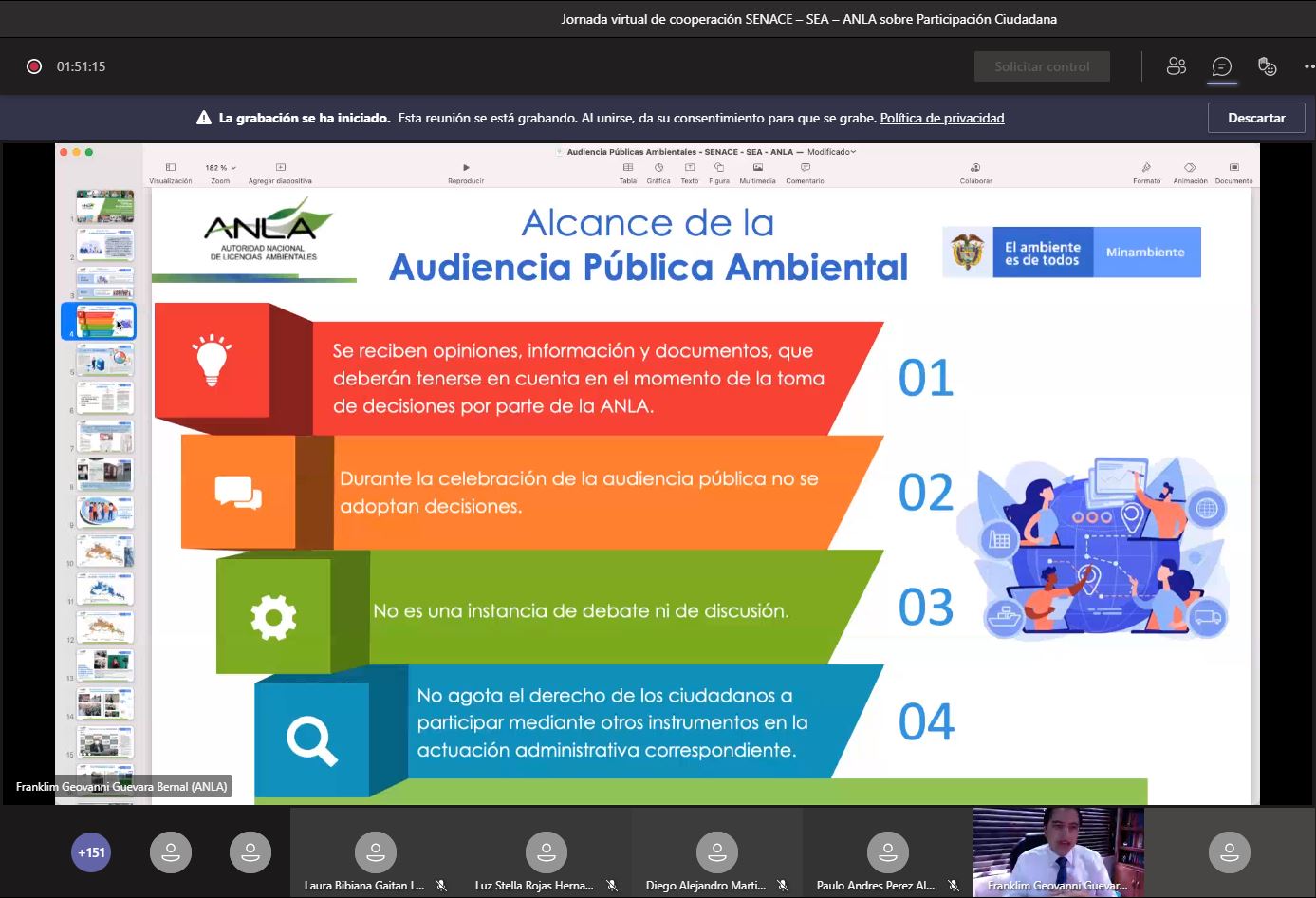This screenshot has width=1316, height=898.
Task: Click the Colaborar icon in toolbar
Action: point(975,168)
